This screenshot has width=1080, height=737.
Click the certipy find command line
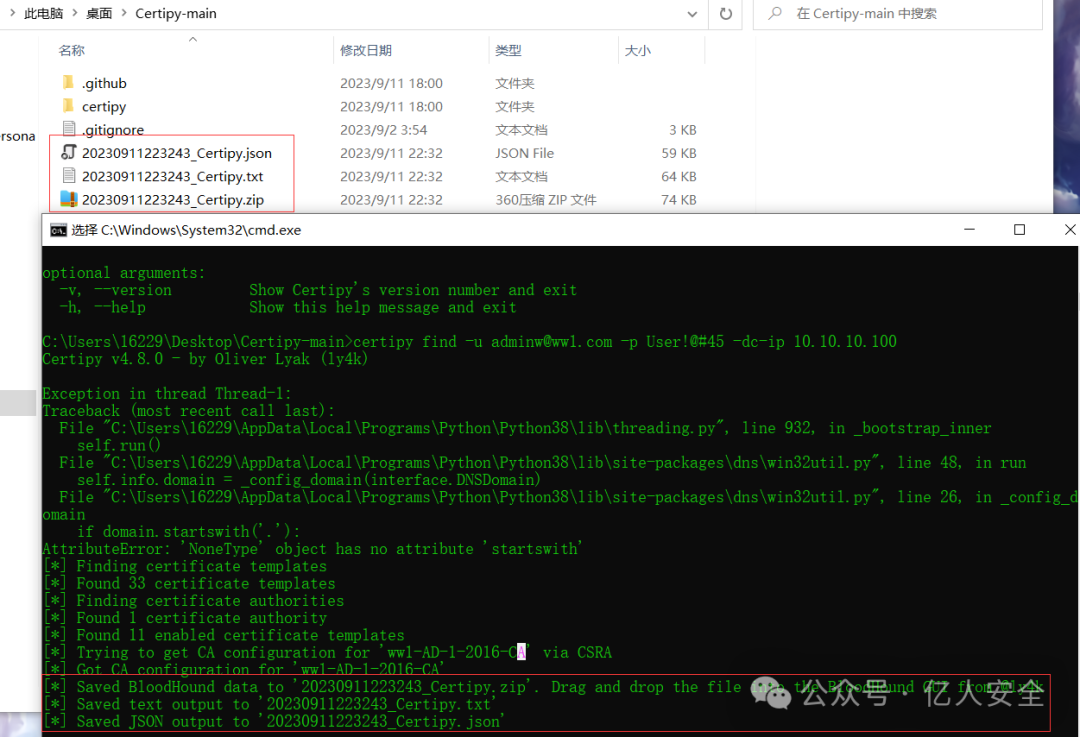click(469, 342)
